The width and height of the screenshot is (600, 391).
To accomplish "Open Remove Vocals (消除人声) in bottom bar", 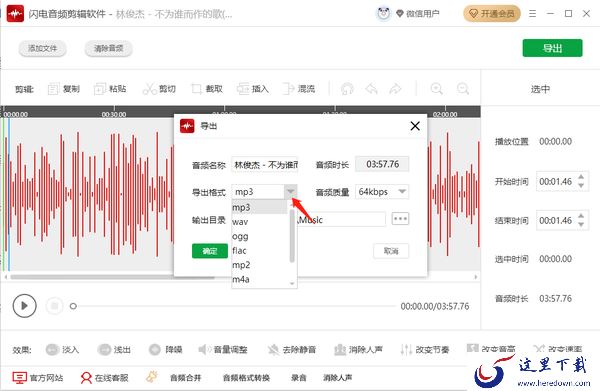I will point(338,378).
